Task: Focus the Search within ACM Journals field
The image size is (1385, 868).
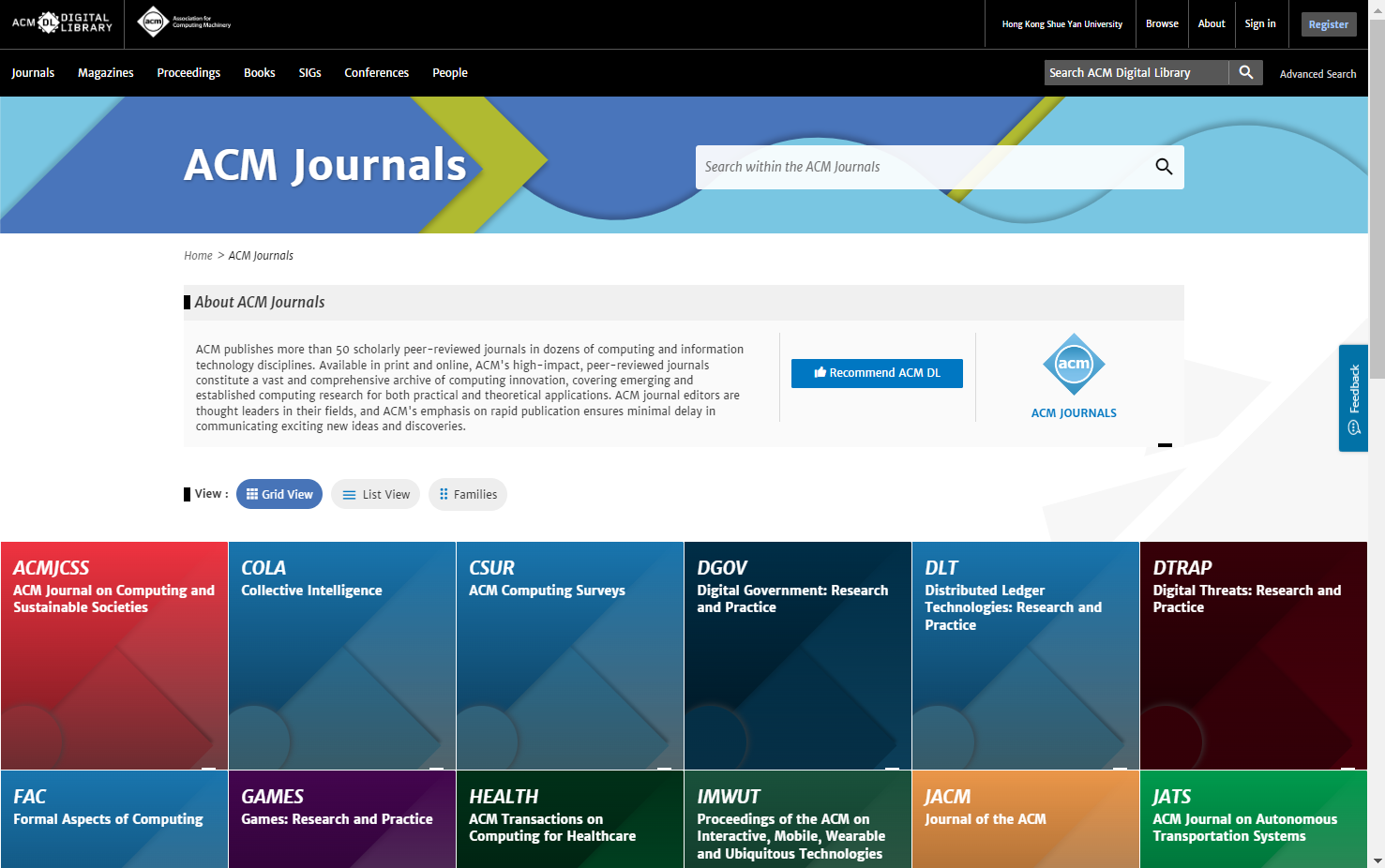Action: [x=919, y=167]
